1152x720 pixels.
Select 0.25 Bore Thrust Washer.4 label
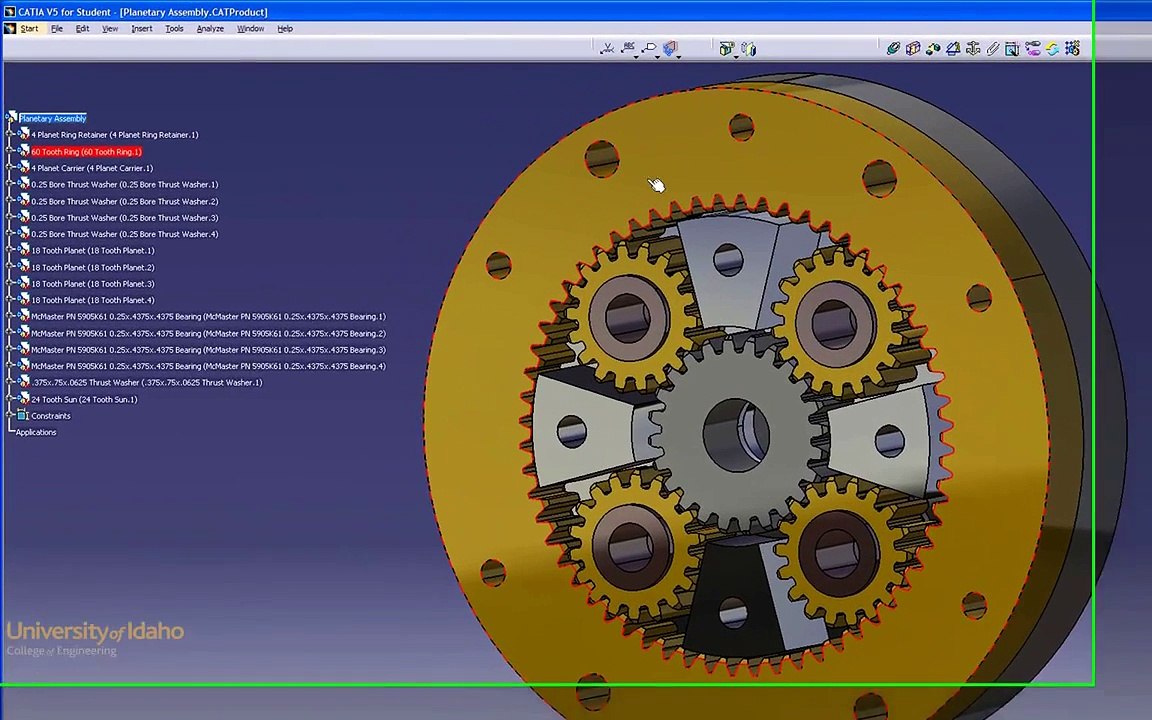pyautogui.click(x=124, y=234)
